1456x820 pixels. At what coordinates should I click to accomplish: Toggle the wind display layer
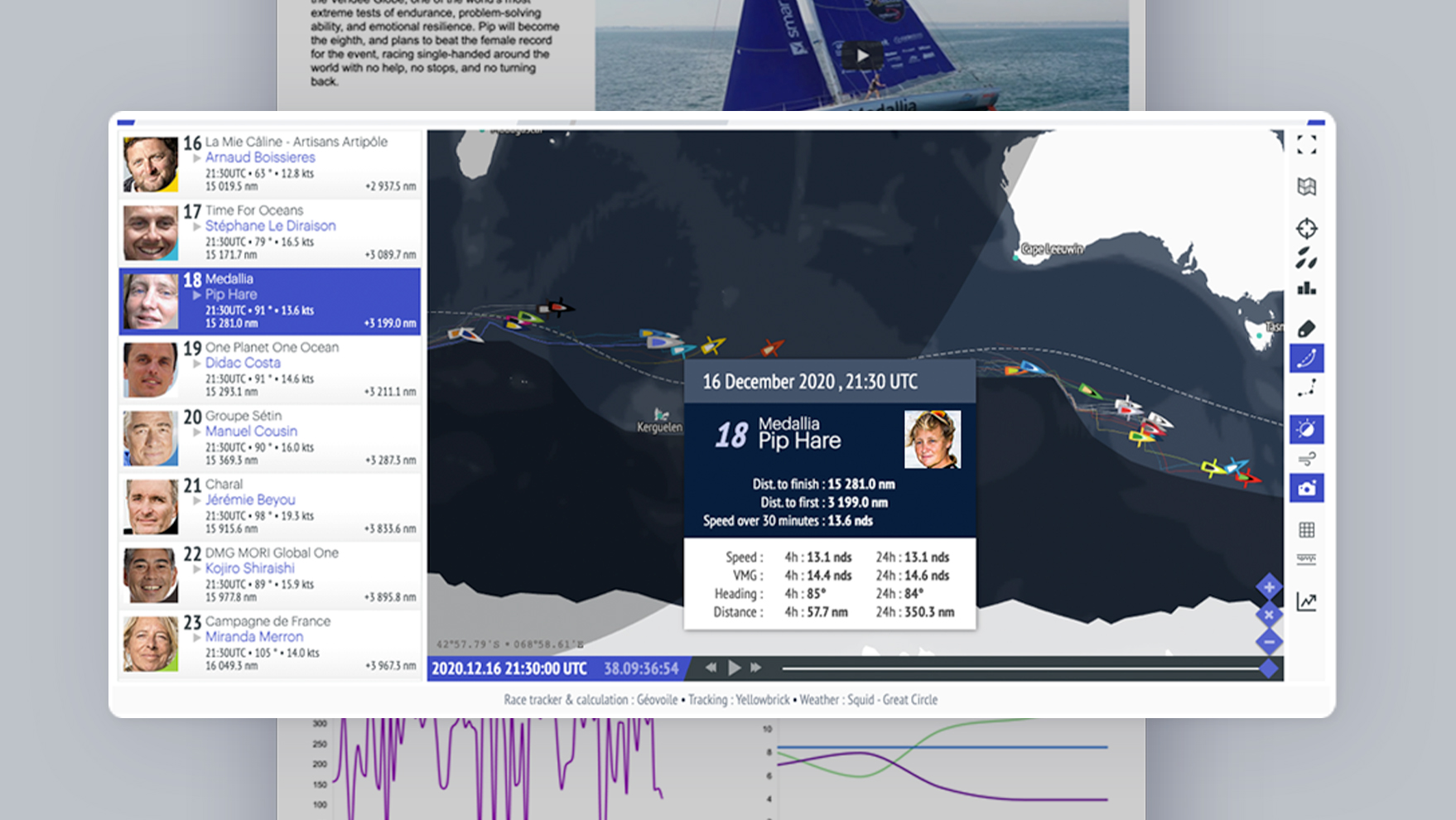pos(1306,459)
